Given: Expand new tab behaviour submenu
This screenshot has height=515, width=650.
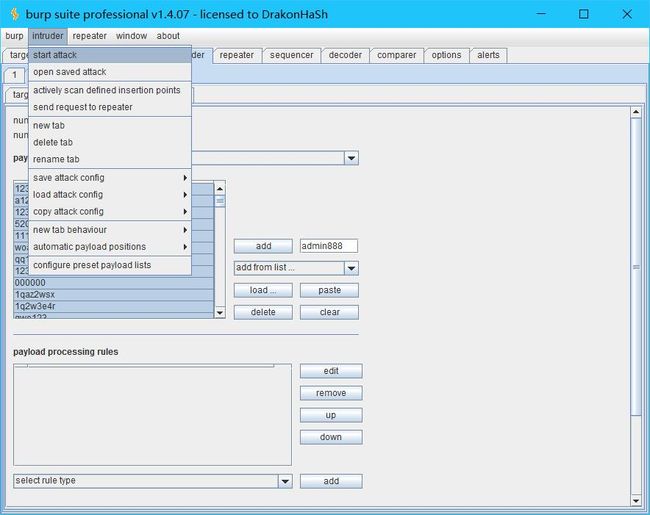Looking at the screenshot, I should tap(110, 230).
